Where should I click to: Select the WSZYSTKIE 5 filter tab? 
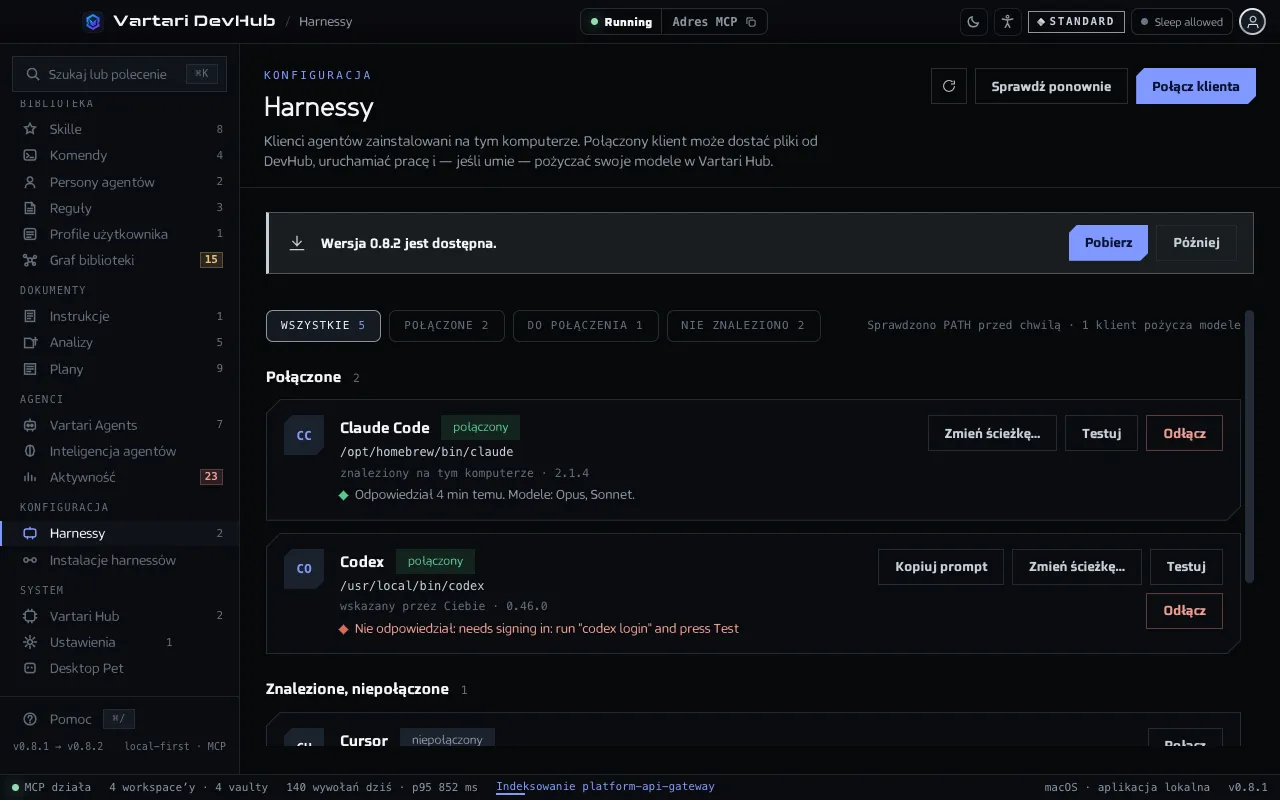323,325
